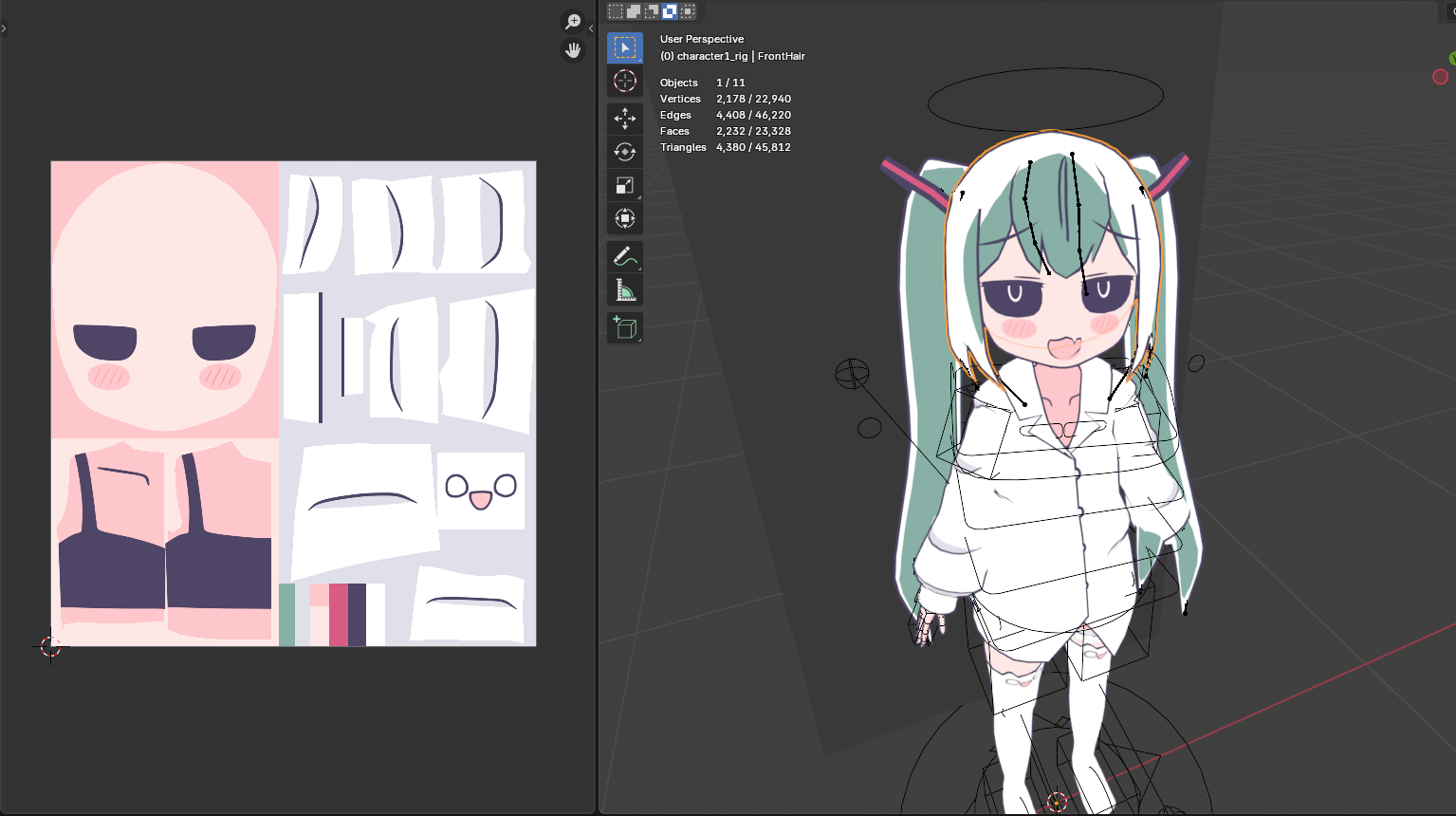The height and width of the screenshot is (816, 1456).
Task: Click the 3D cursor at the character's feet
Action: [1057, 802]
